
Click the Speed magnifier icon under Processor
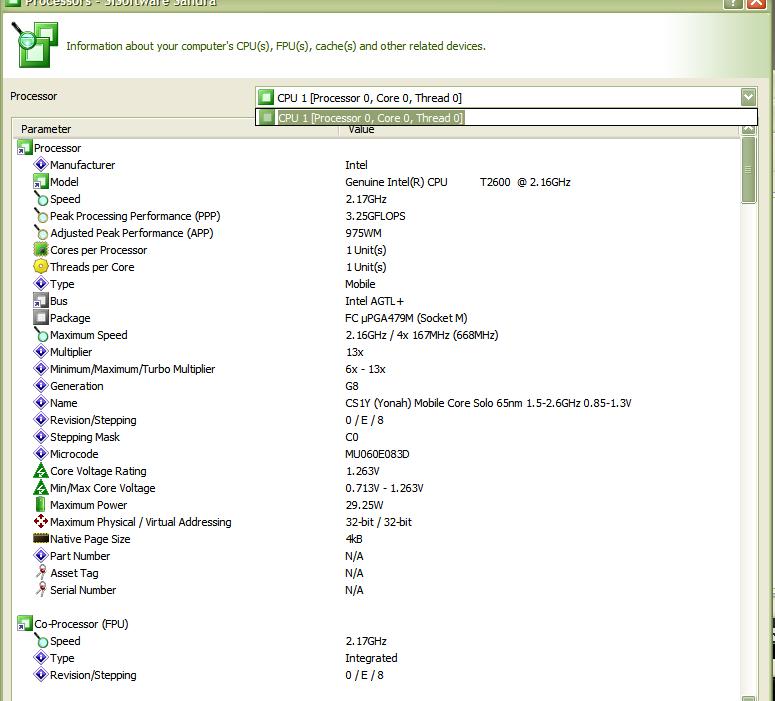tap(41, 198)
